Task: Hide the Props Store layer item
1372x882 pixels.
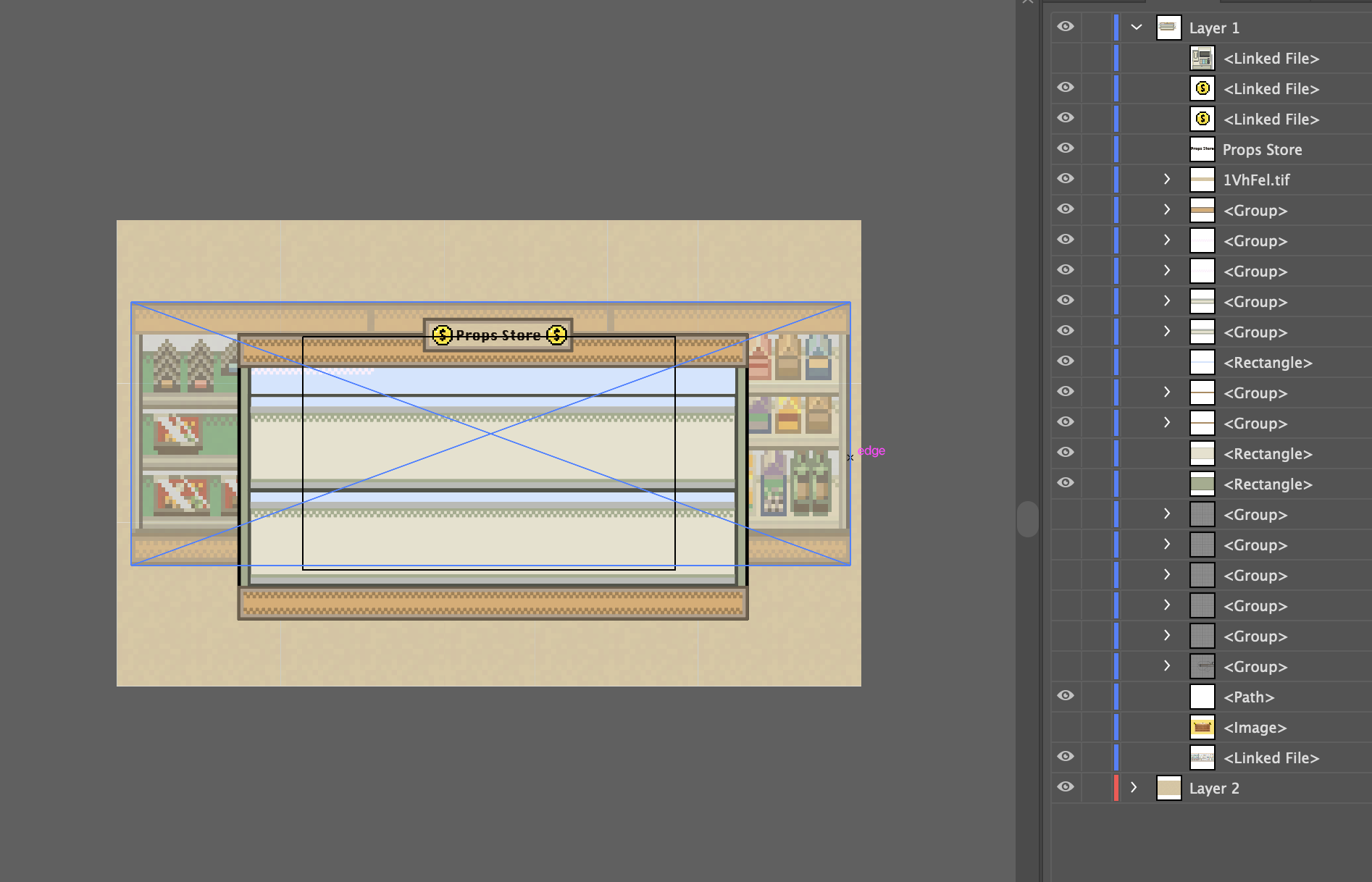Action: click(x=1065, y=148)
